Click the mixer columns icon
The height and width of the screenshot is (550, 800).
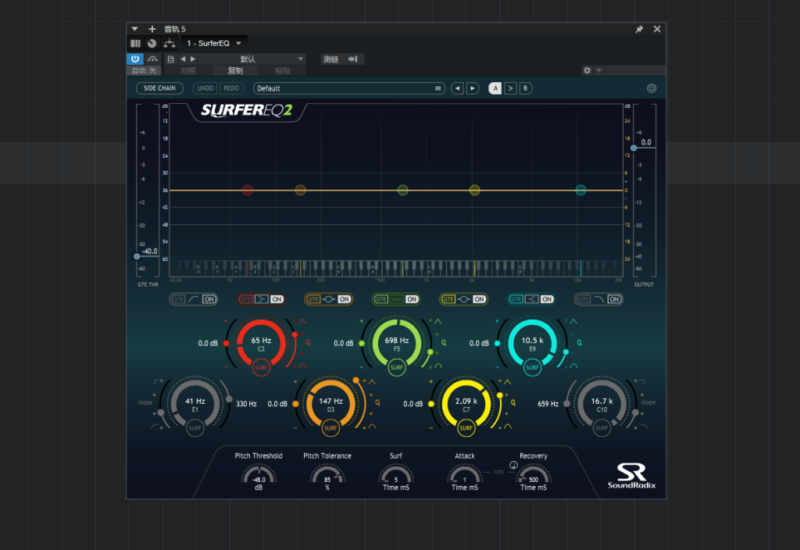pos(135,43)
